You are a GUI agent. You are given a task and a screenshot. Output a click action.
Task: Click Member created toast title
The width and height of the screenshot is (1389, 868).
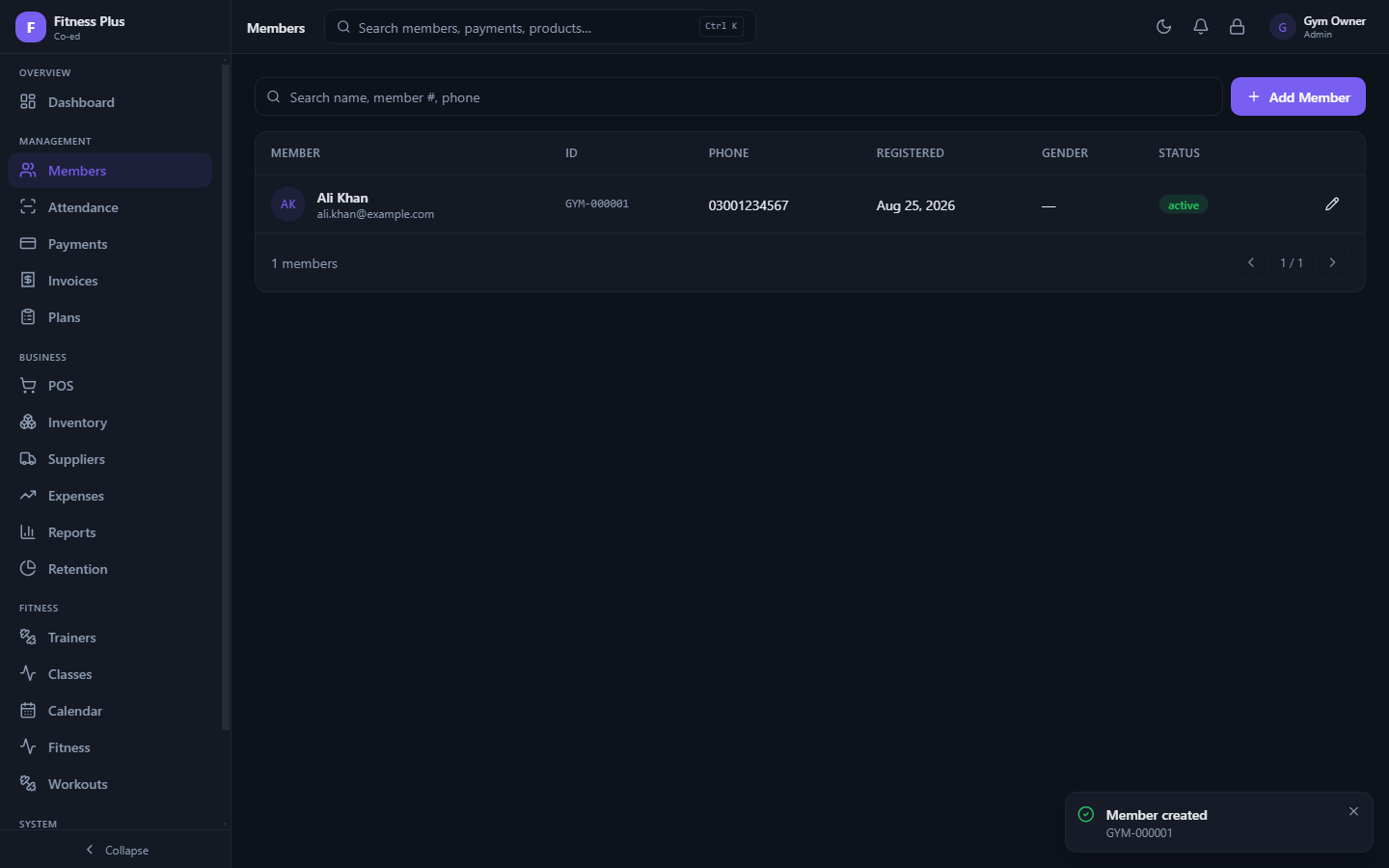1157,815
